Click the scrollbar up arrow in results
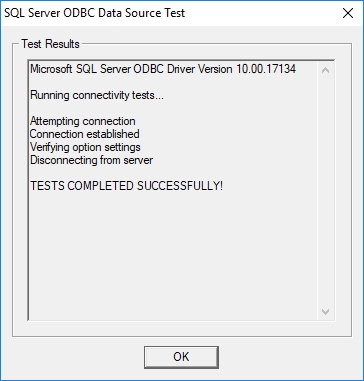Screen dimensions: 364x381 point(325,70)
